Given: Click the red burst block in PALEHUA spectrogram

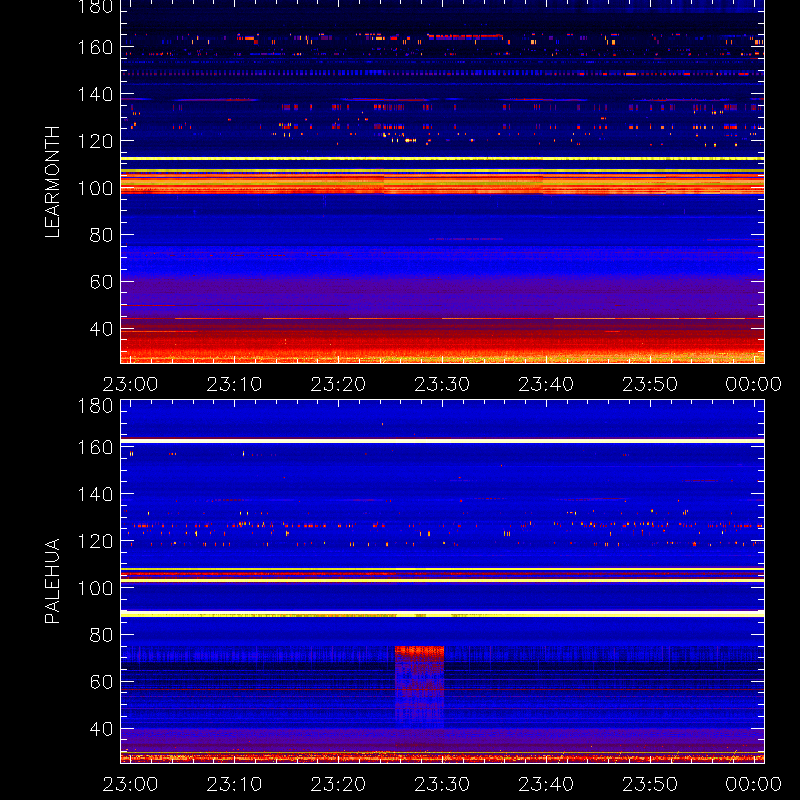Looking at the screenshot, I should click(x=419, y=686).
